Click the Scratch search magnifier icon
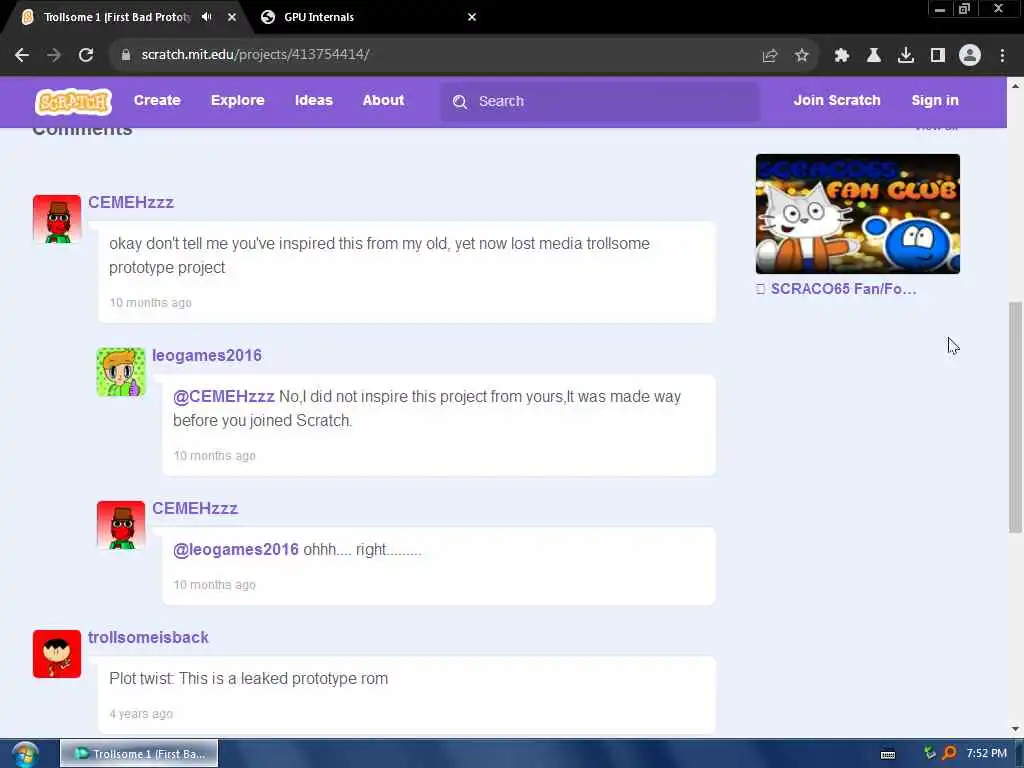The height and width of the screenshot is (768, 1024). tap(460, 102)
